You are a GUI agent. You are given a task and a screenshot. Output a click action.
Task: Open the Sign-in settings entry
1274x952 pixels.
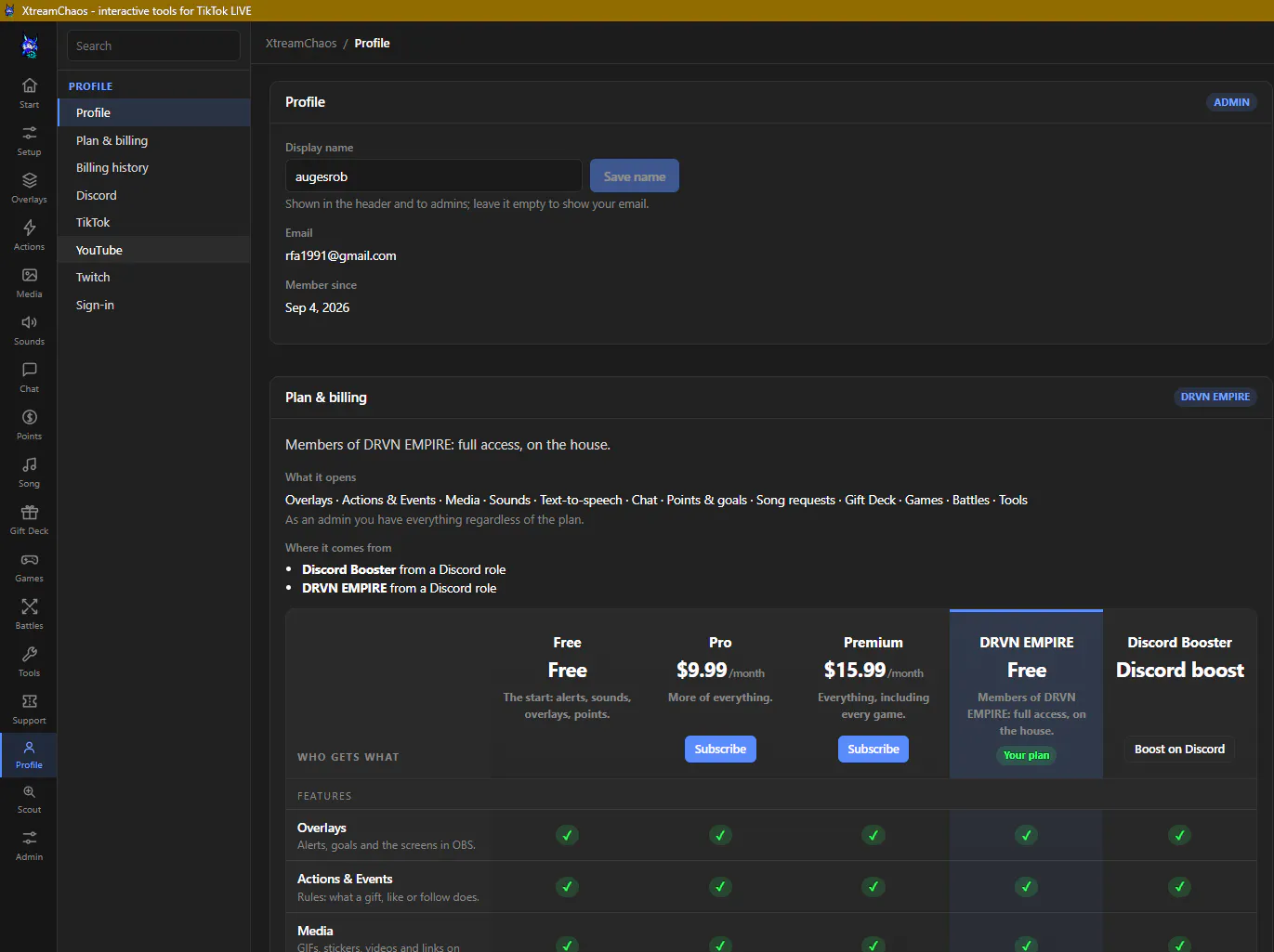154,305
